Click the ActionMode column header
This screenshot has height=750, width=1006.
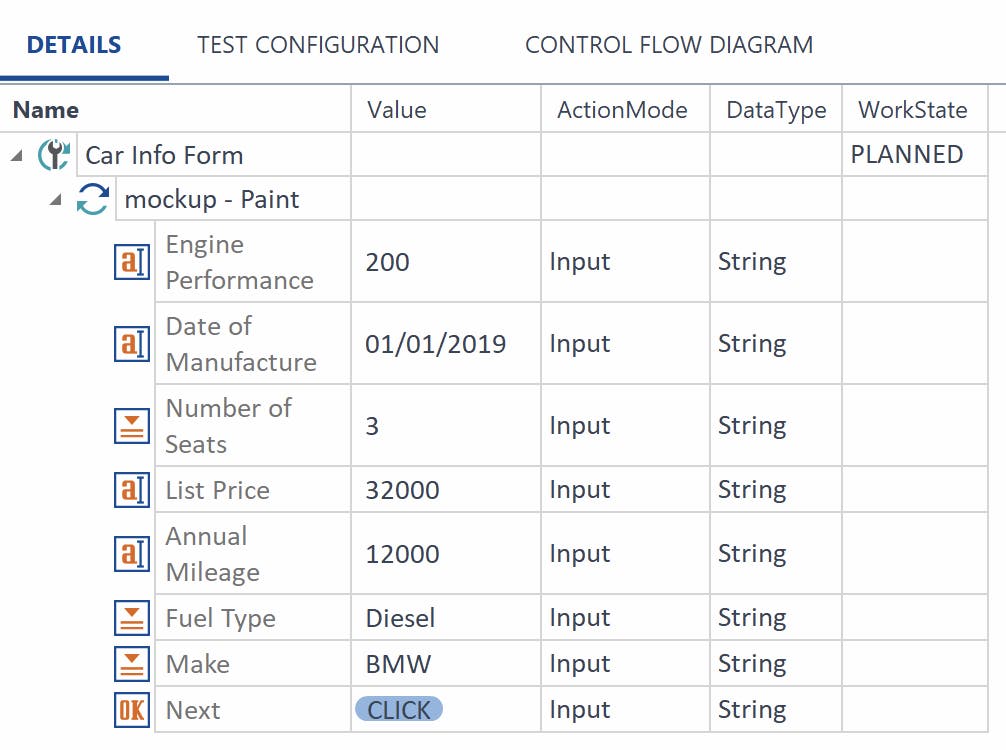622,110
